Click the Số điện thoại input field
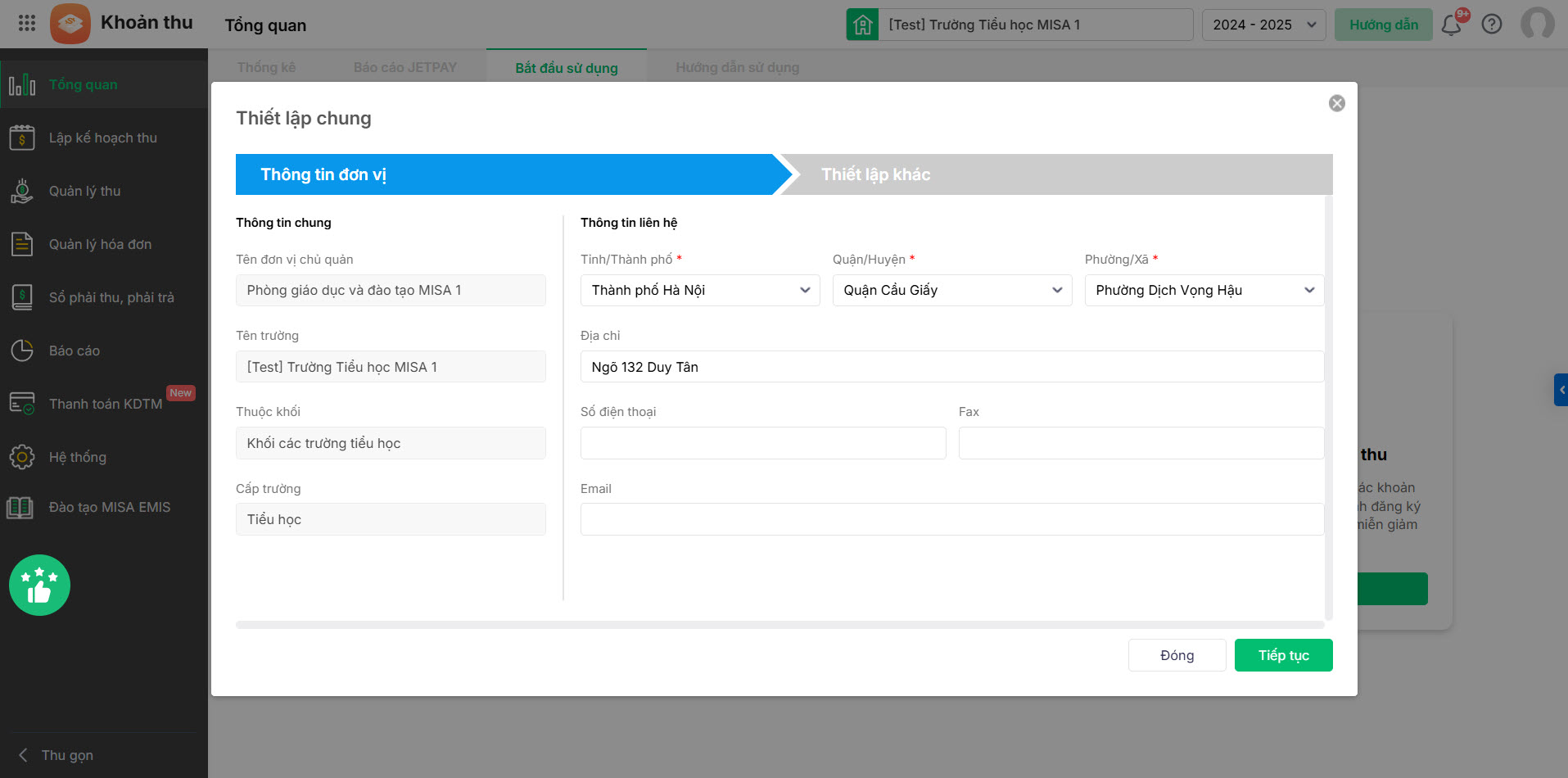 [763, 443]
